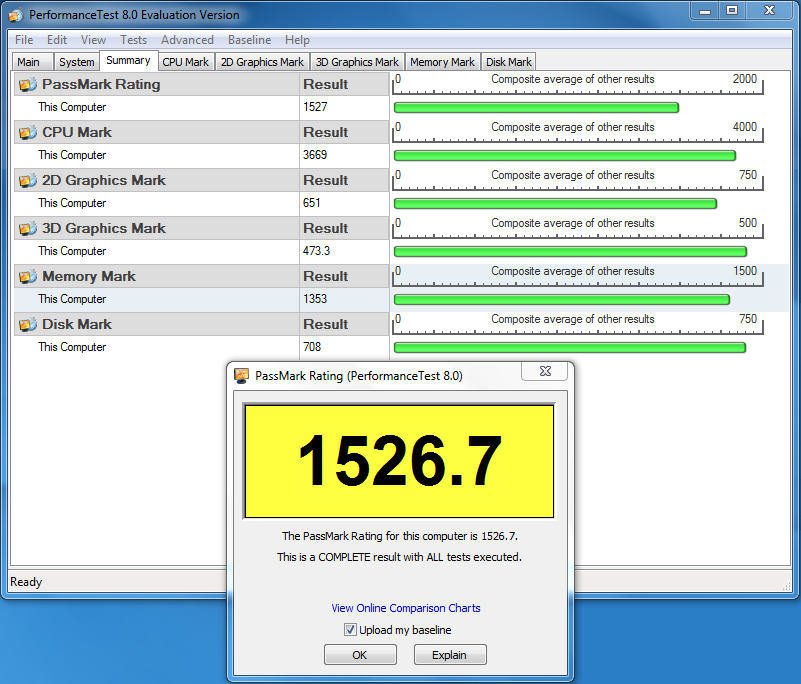Click the PassMark Rating dialog title icon

241,375
